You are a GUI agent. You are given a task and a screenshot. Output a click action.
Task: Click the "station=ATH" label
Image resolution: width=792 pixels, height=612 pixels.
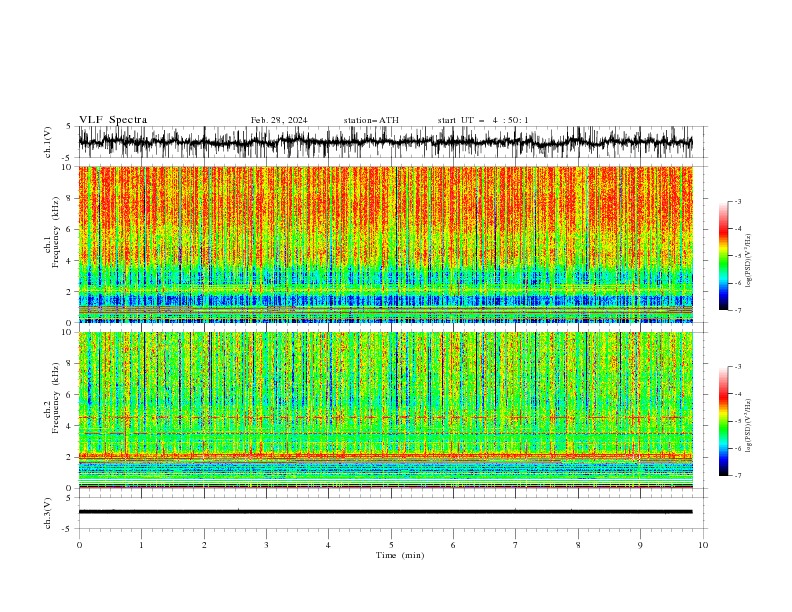[371, 120]
